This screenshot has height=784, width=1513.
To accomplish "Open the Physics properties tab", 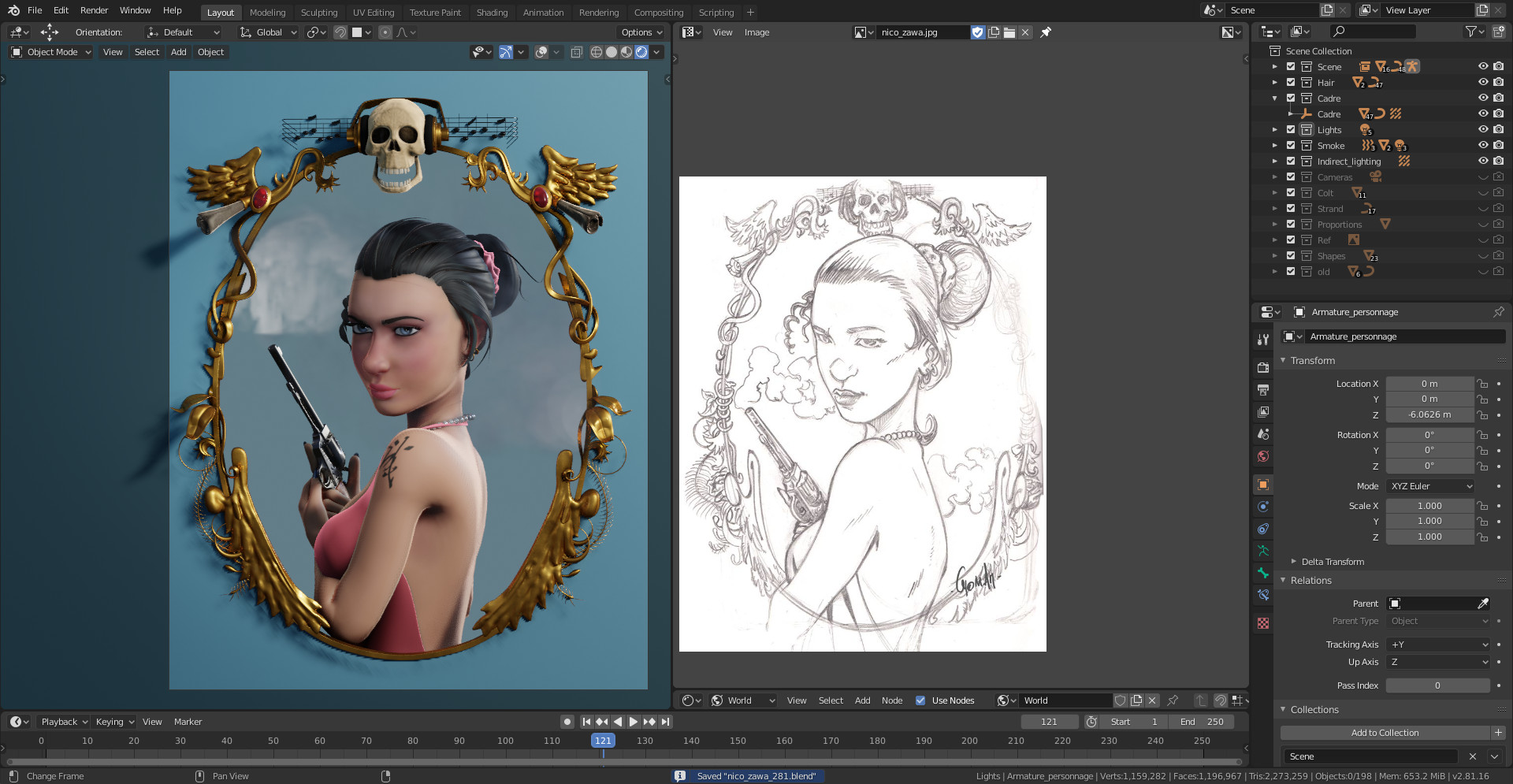I will (1263, 507).
